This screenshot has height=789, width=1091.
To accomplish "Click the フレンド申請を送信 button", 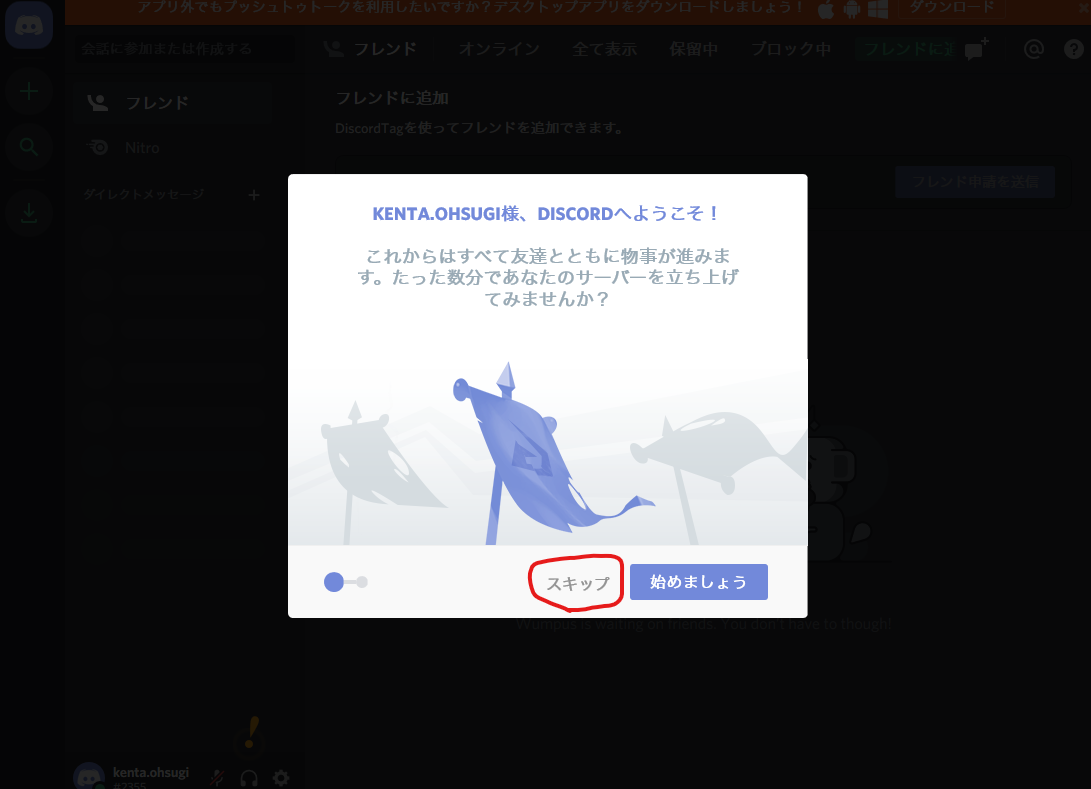I will pyautogui.click(x=975, y=182).
